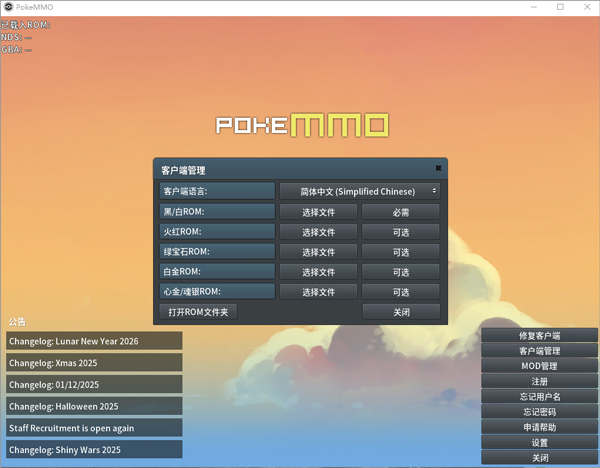This screenshot has width=600, height=468.
Task: Close the 客户端管理 dialog with the X icon
Action: 439,168
